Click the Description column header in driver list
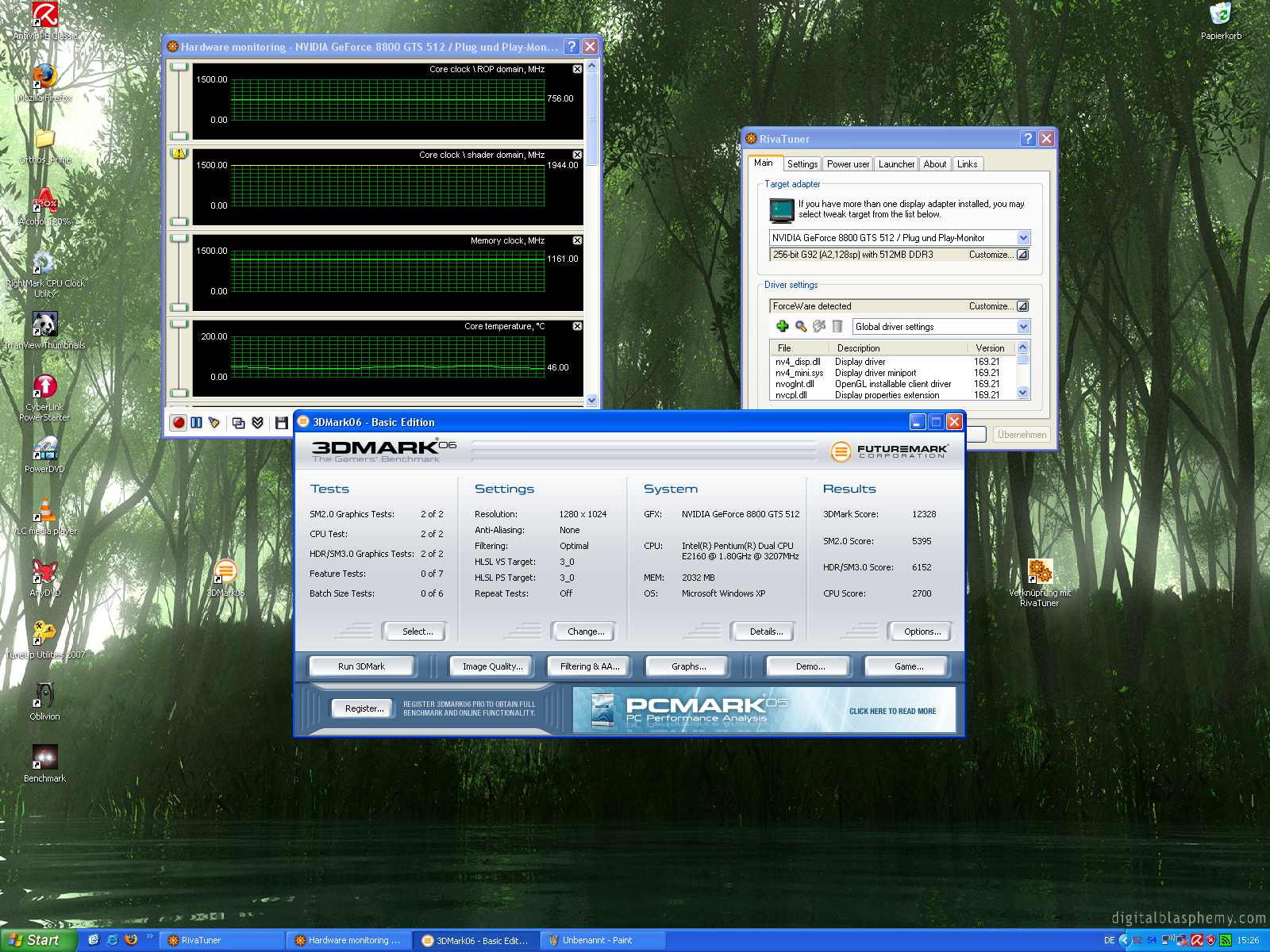 (x=899, y=348)
